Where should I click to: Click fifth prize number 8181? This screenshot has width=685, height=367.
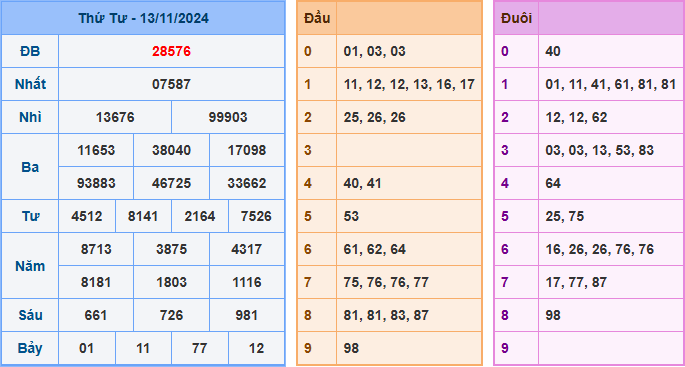point(96,282)
